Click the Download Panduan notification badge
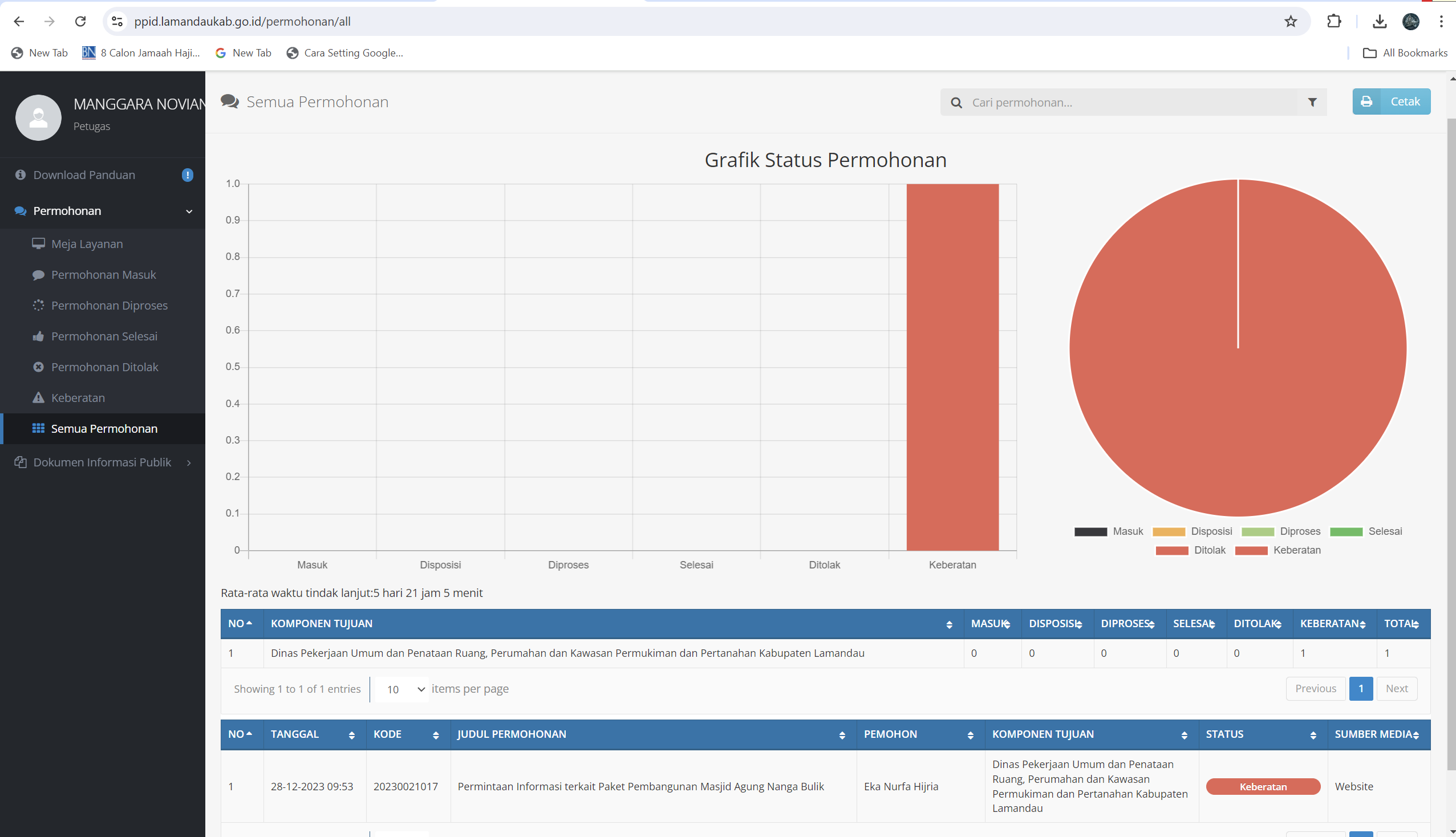This screenshot has height=837, width=1456. pos(188,175)
